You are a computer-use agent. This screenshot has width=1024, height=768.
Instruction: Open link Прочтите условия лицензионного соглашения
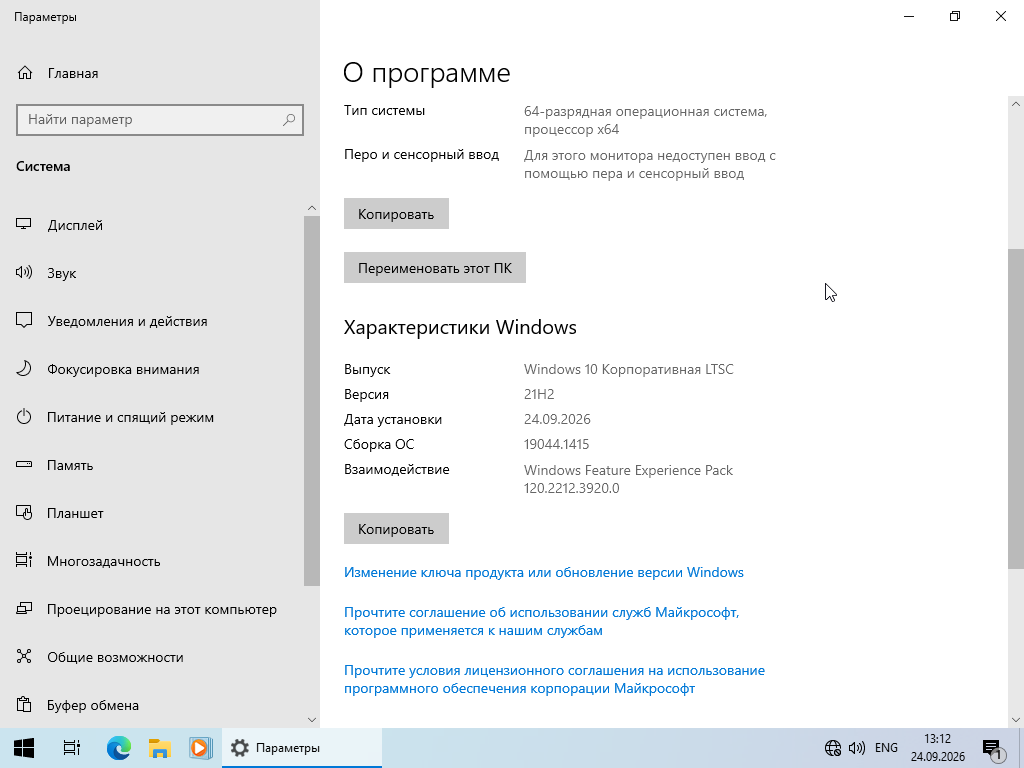tap(554, 679)
